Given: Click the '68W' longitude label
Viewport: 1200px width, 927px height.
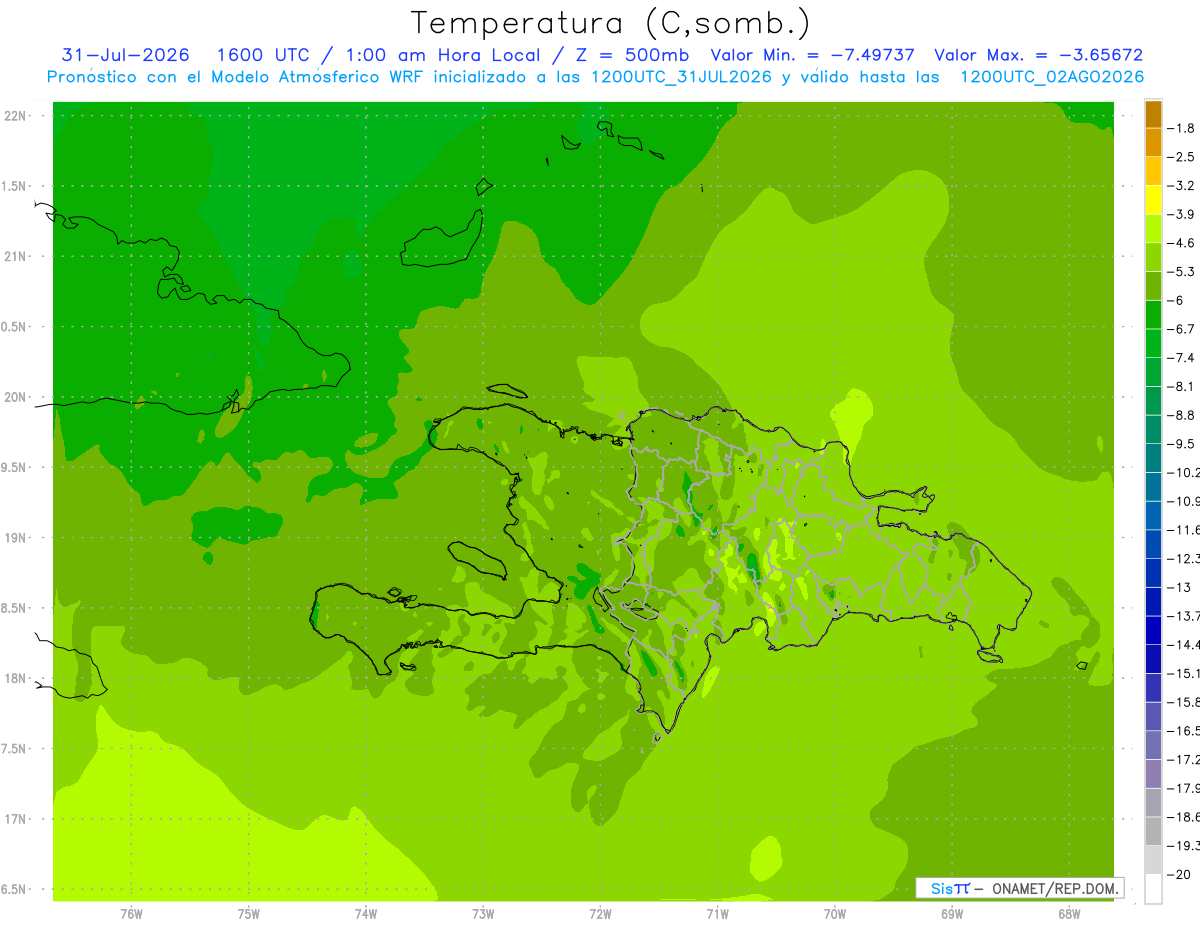Looking at the screenshot, I should pyautogui.click(x=1069, y=913).
